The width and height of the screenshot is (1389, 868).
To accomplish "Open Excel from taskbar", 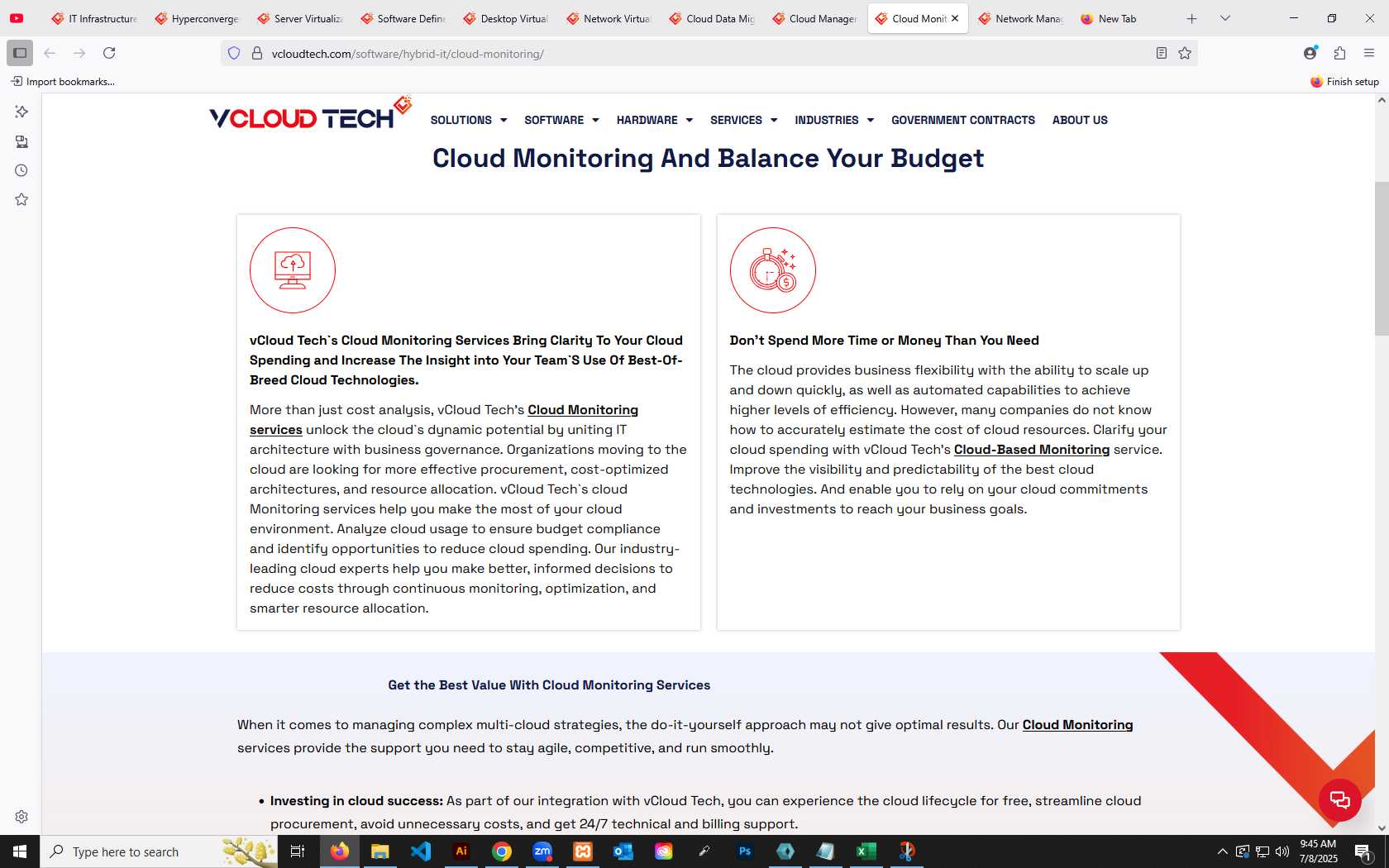I will pos(866,851).
